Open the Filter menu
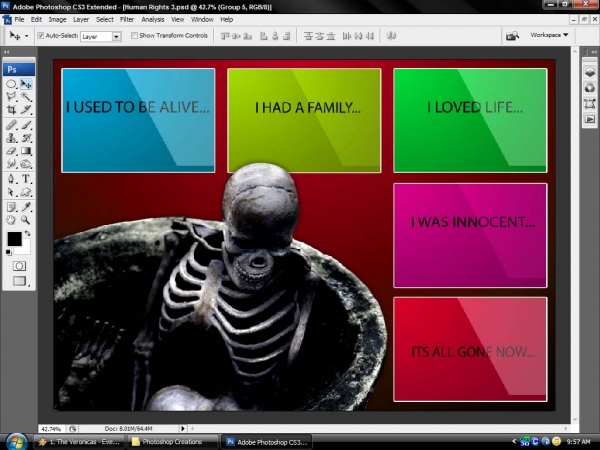Image resolution: width=600 pixels, height=450 pixels. point(127,20)
